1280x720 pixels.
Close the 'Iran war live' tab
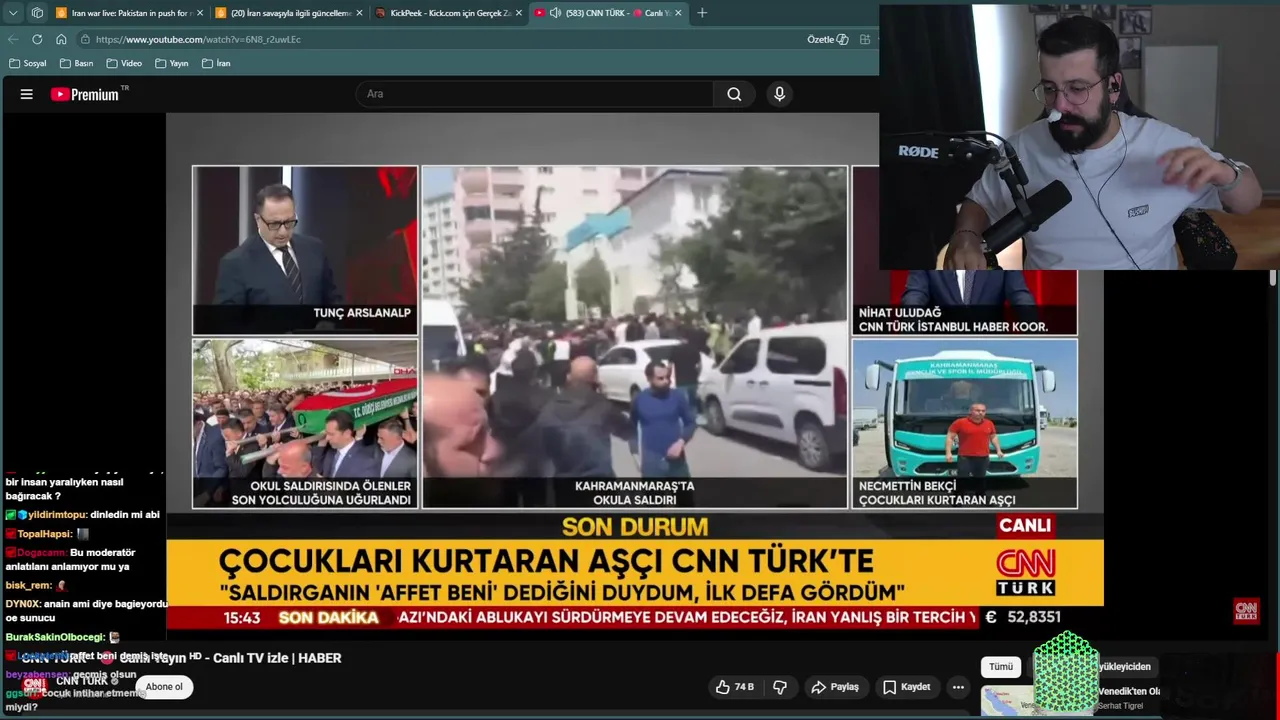(200, 13)
